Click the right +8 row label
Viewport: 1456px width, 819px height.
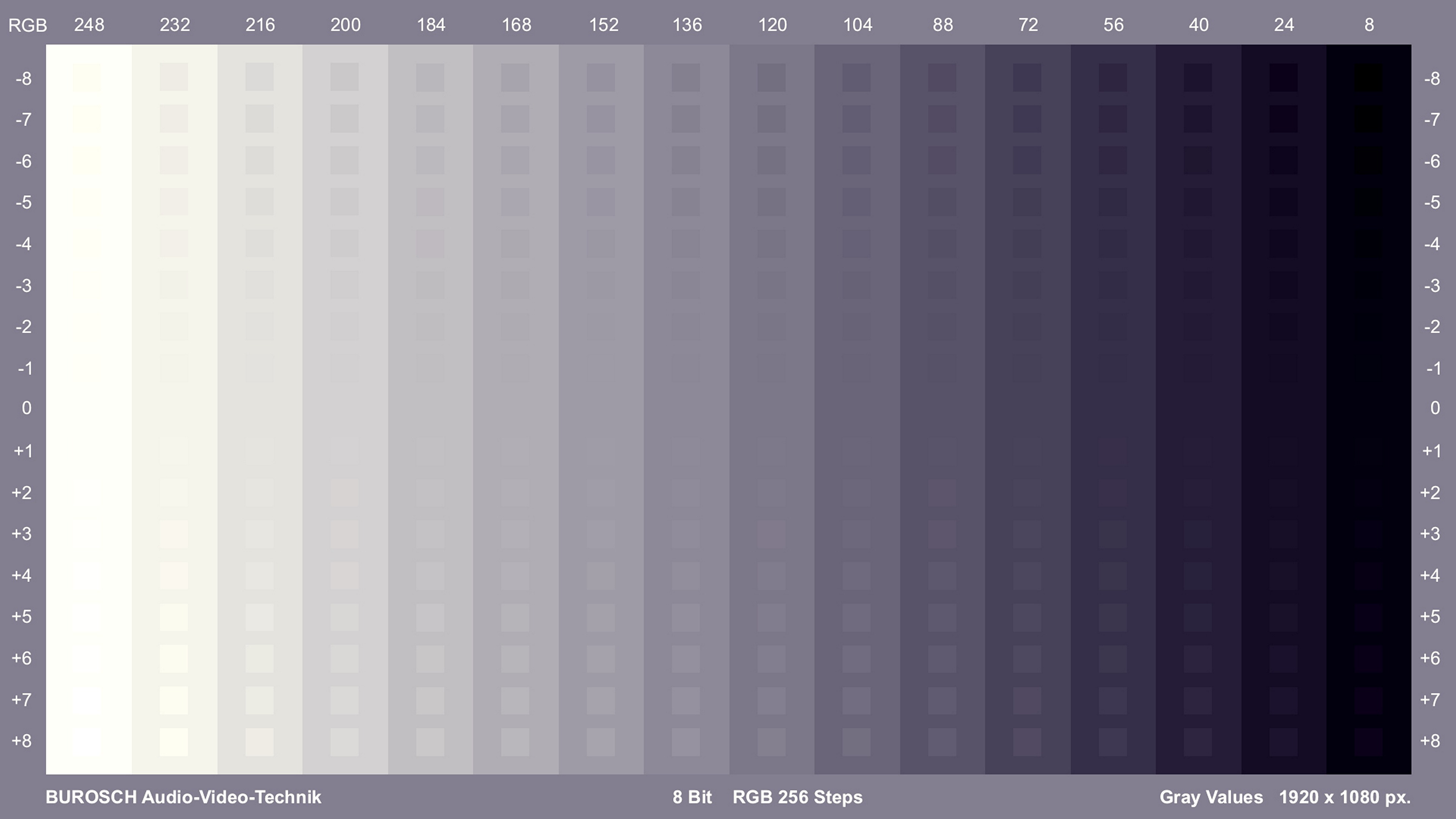(1430, 741)
